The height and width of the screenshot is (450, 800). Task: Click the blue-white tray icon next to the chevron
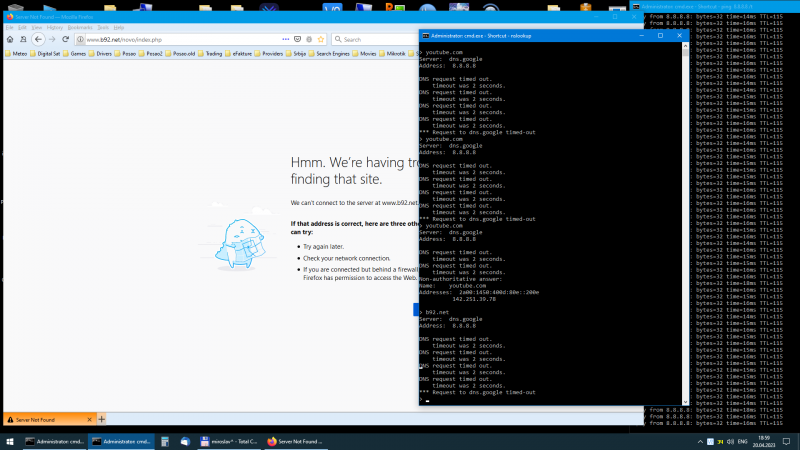(x=710, y=441)
